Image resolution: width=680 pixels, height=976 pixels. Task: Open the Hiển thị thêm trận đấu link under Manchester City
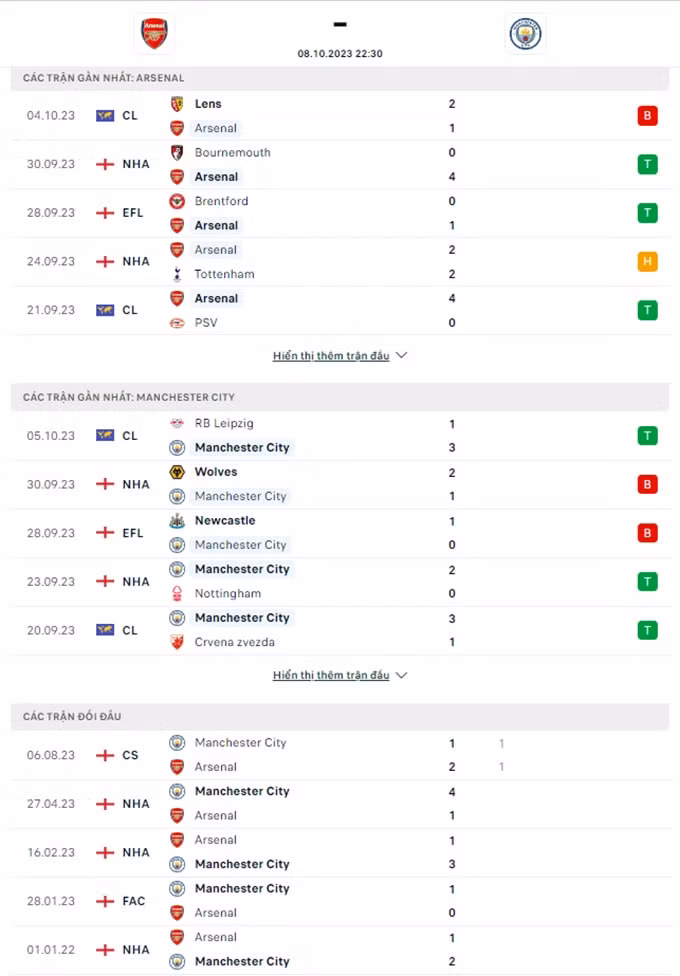click(331, 675)
